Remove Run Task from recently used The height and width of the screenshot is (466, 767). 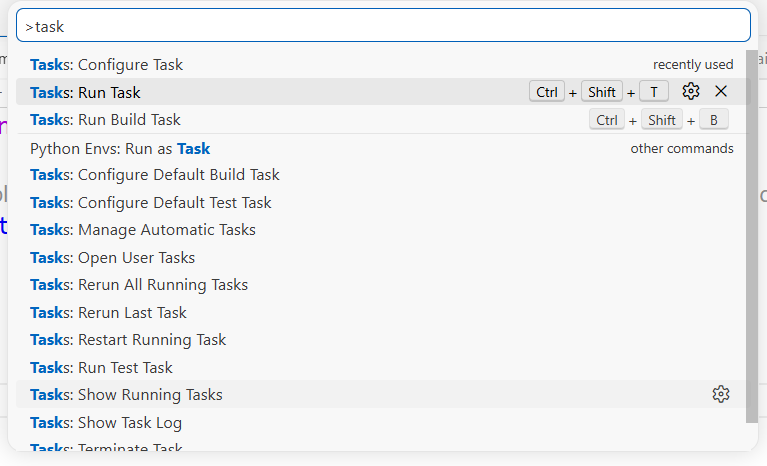tap(721, 91)
